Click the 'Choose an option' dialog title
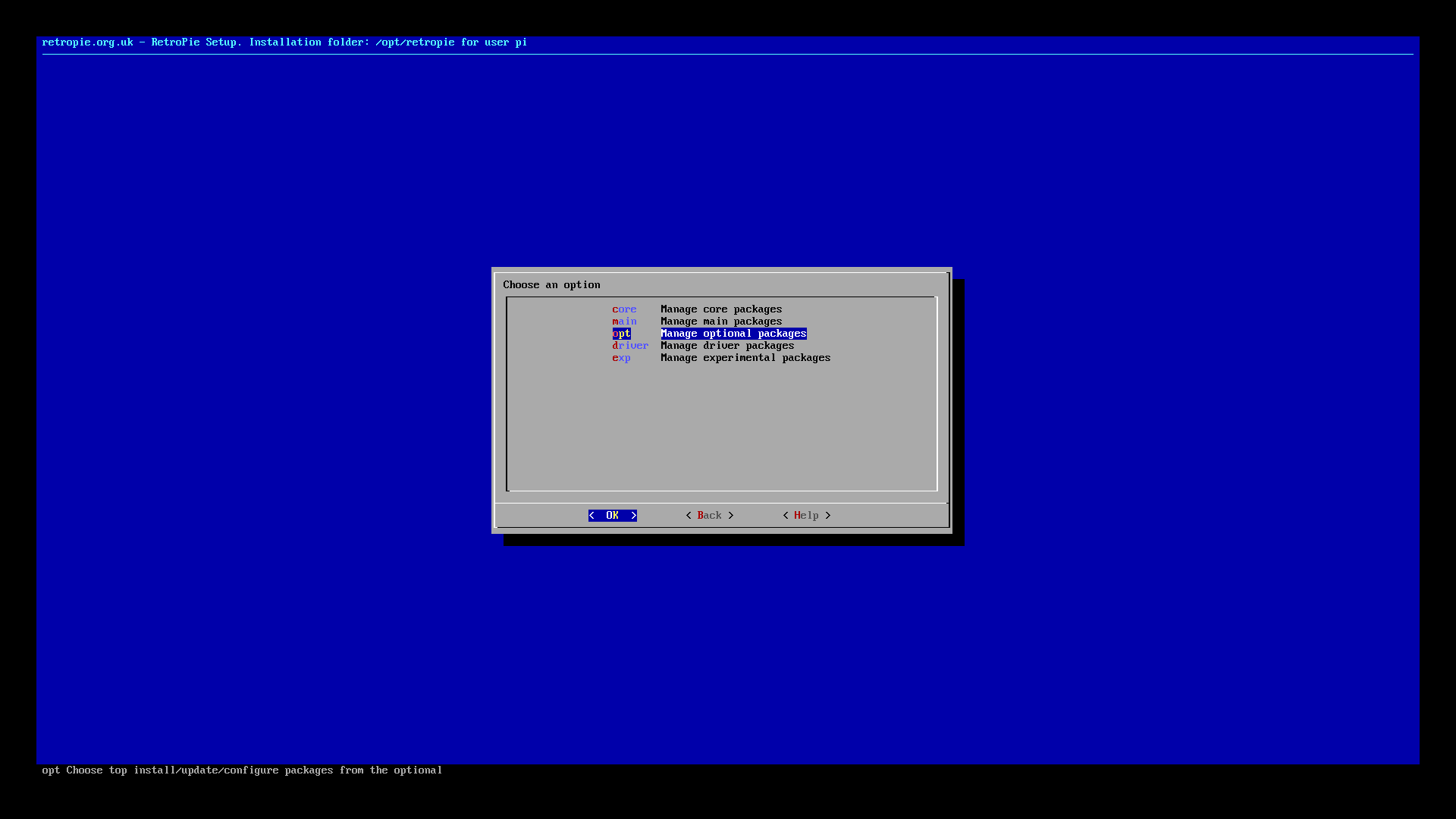This screenshot has height=819, width=1456. [551, 285]
